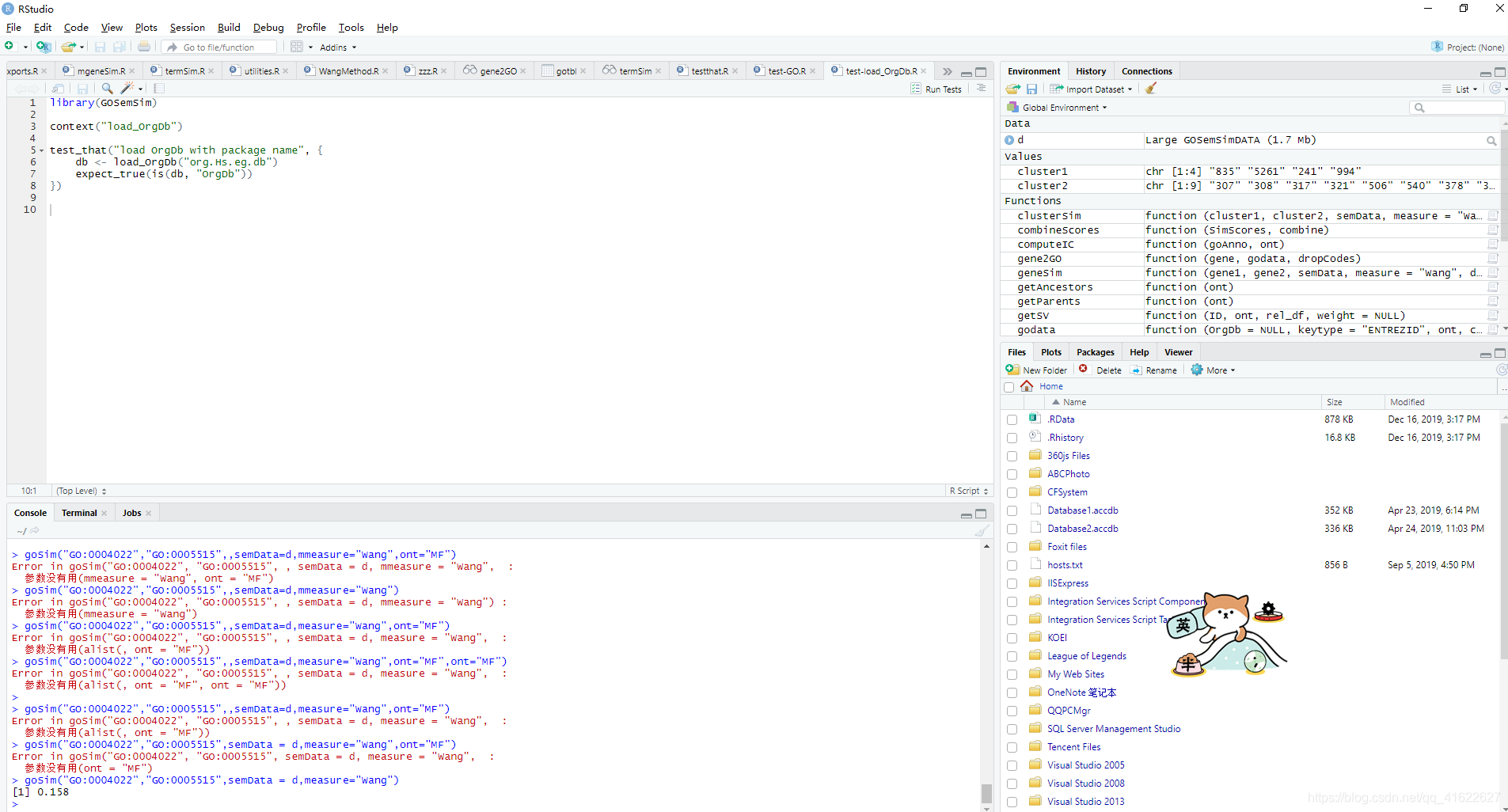Maximize the source editor pane

981,71
